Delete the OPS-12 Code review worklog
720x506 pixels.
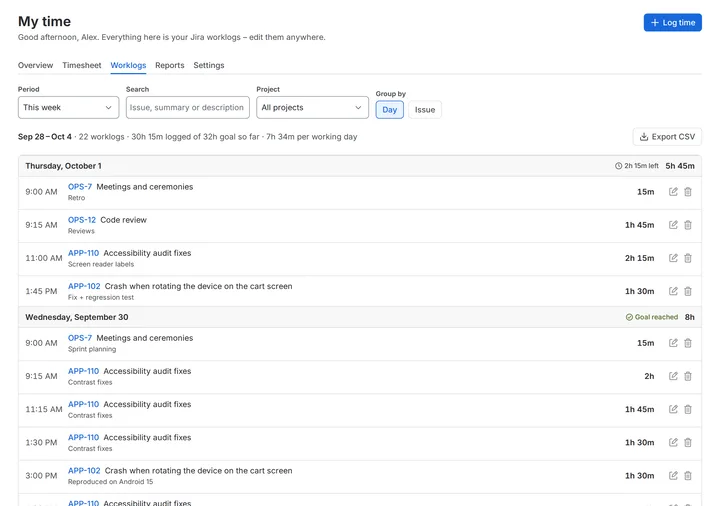point(688,225)
